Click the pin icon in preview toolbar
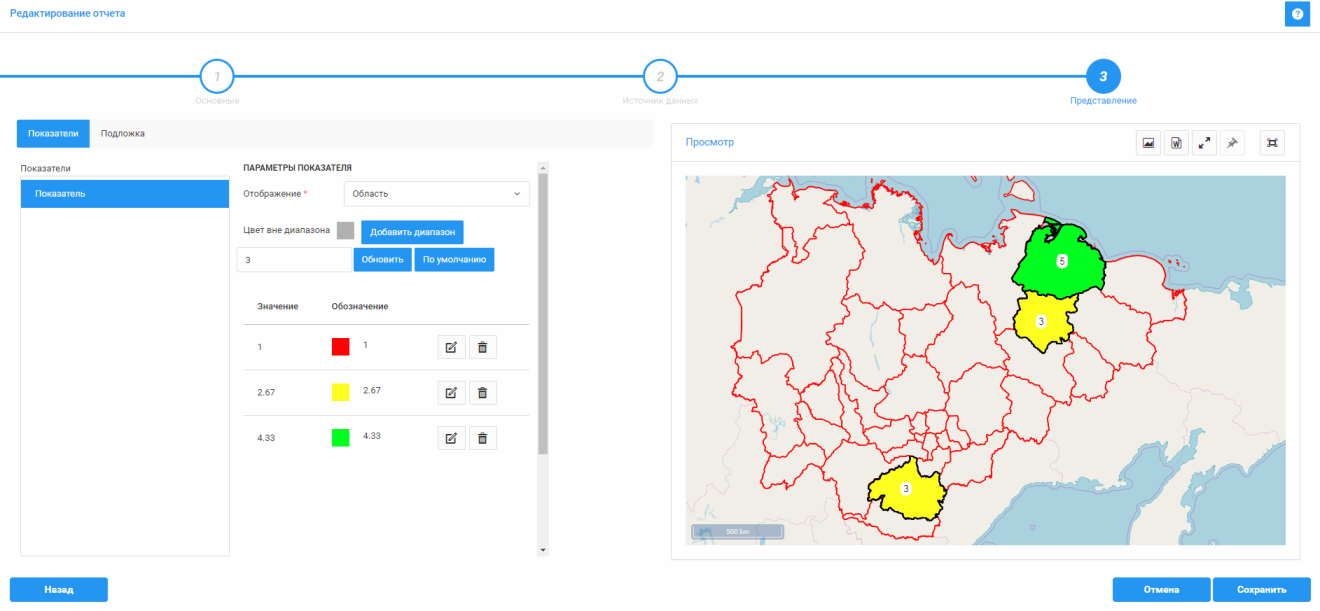The width and height of the screenshot is (1320, 611). pos(1233,143)
